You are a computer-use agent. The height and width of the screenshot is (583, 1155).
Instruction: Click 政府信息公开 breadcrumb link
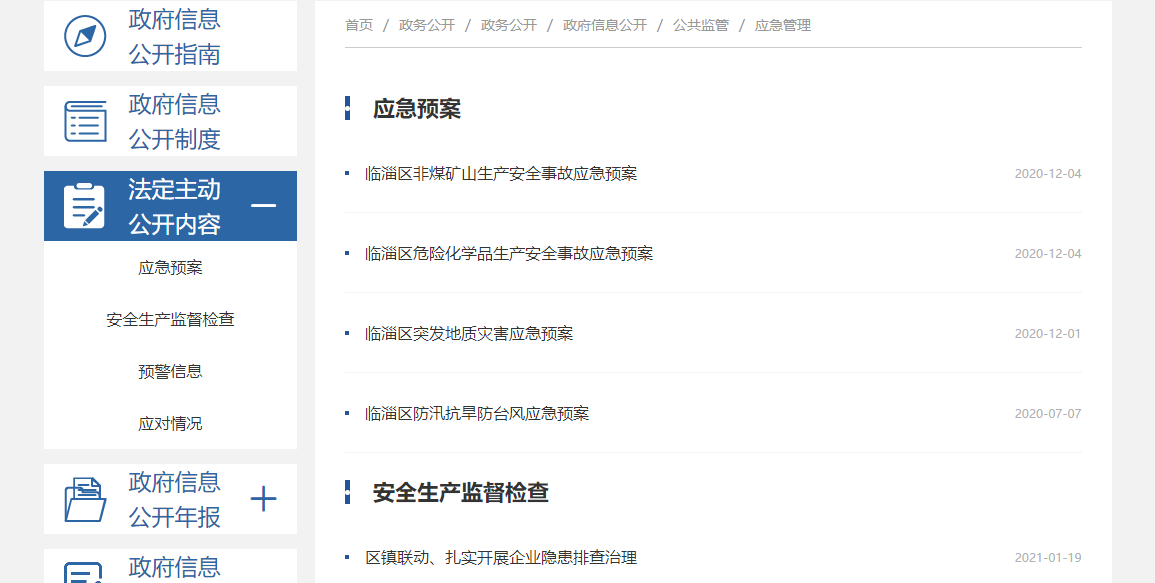[x=605, y=25]
